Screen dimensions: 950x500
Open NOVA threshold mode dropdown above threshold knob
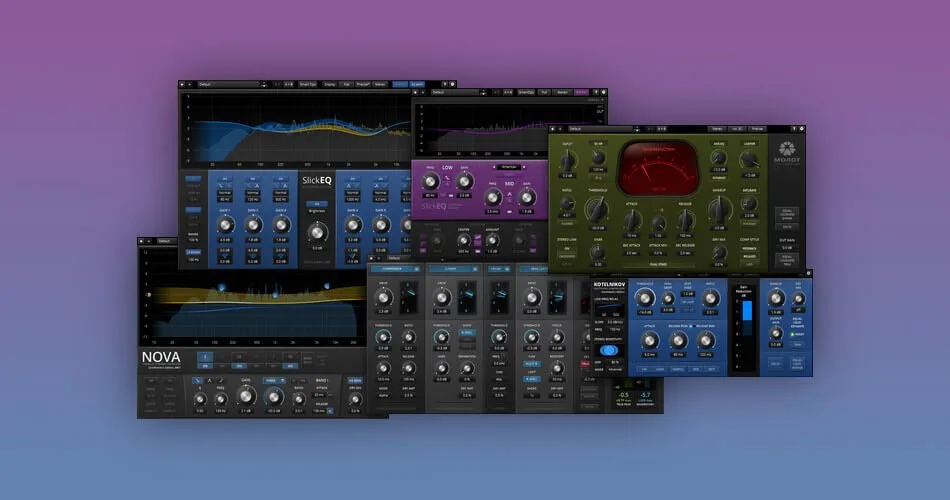tap(274, 380)
